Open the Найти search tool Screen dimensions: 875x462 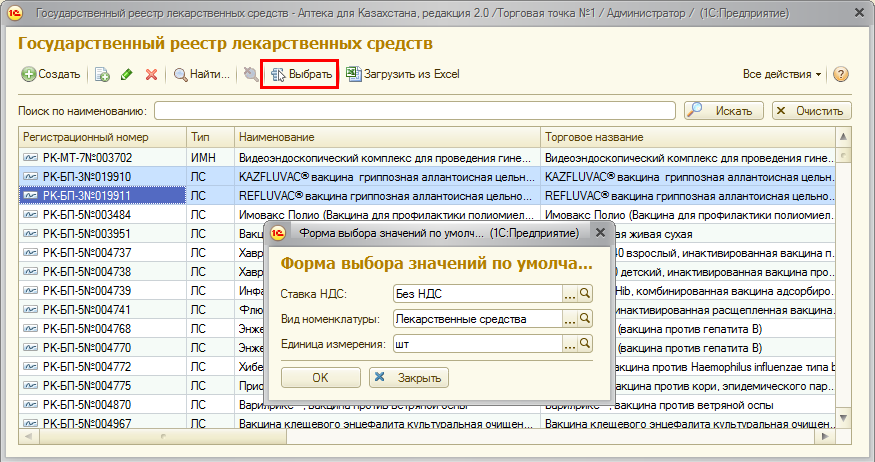(202, 74)
